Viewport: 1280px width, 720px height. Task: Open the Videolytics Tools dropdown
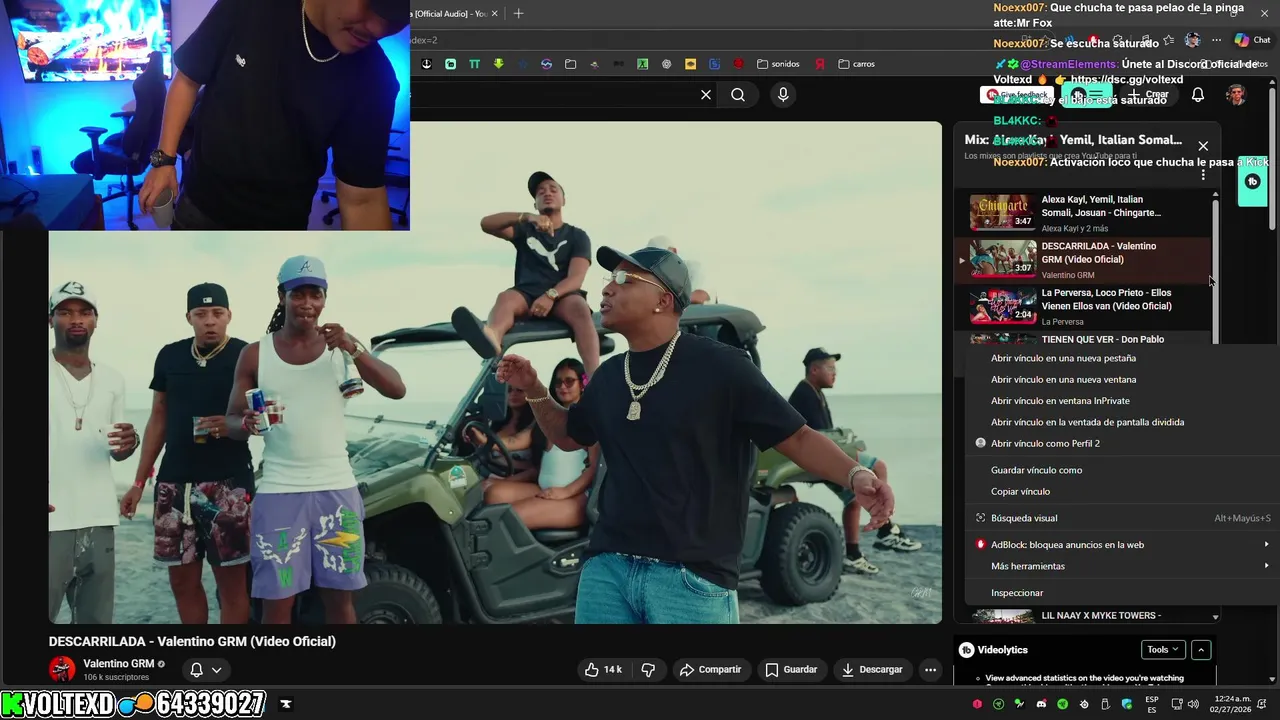pyautogui.click(x=1163, y=650)
